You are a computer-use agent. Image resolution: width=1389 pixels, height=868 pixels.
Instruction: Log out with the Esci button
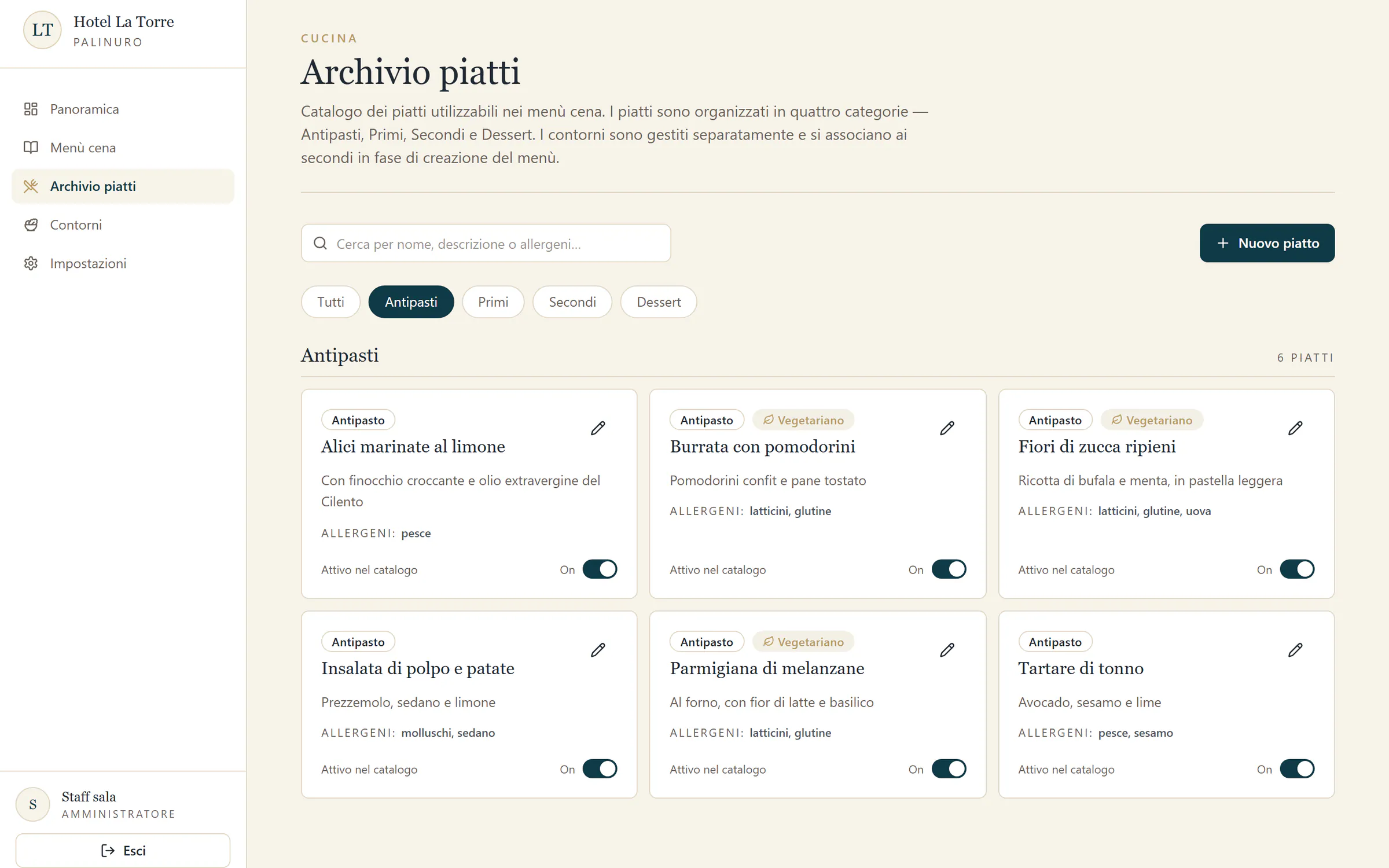(x=123, y=851)
